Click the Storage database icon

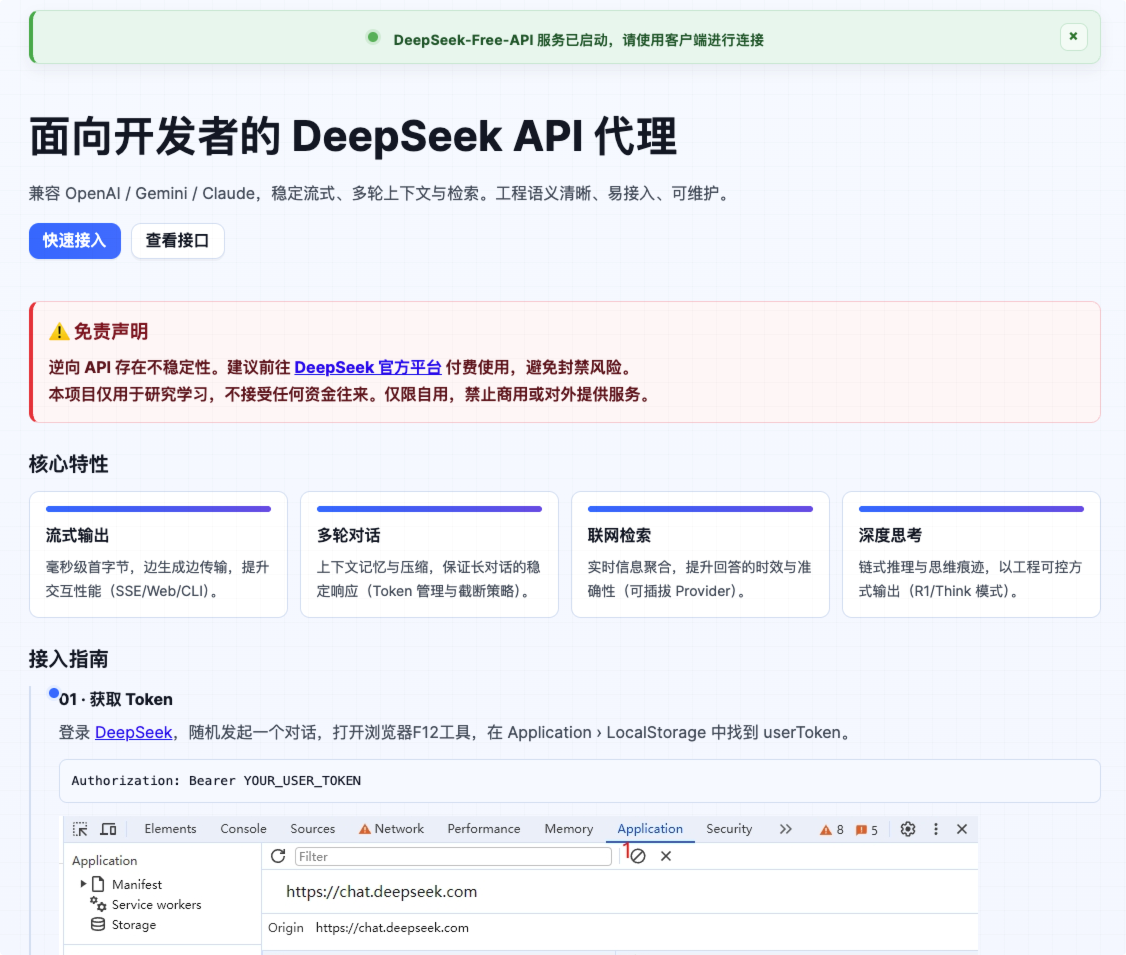[x=98, y=924]
